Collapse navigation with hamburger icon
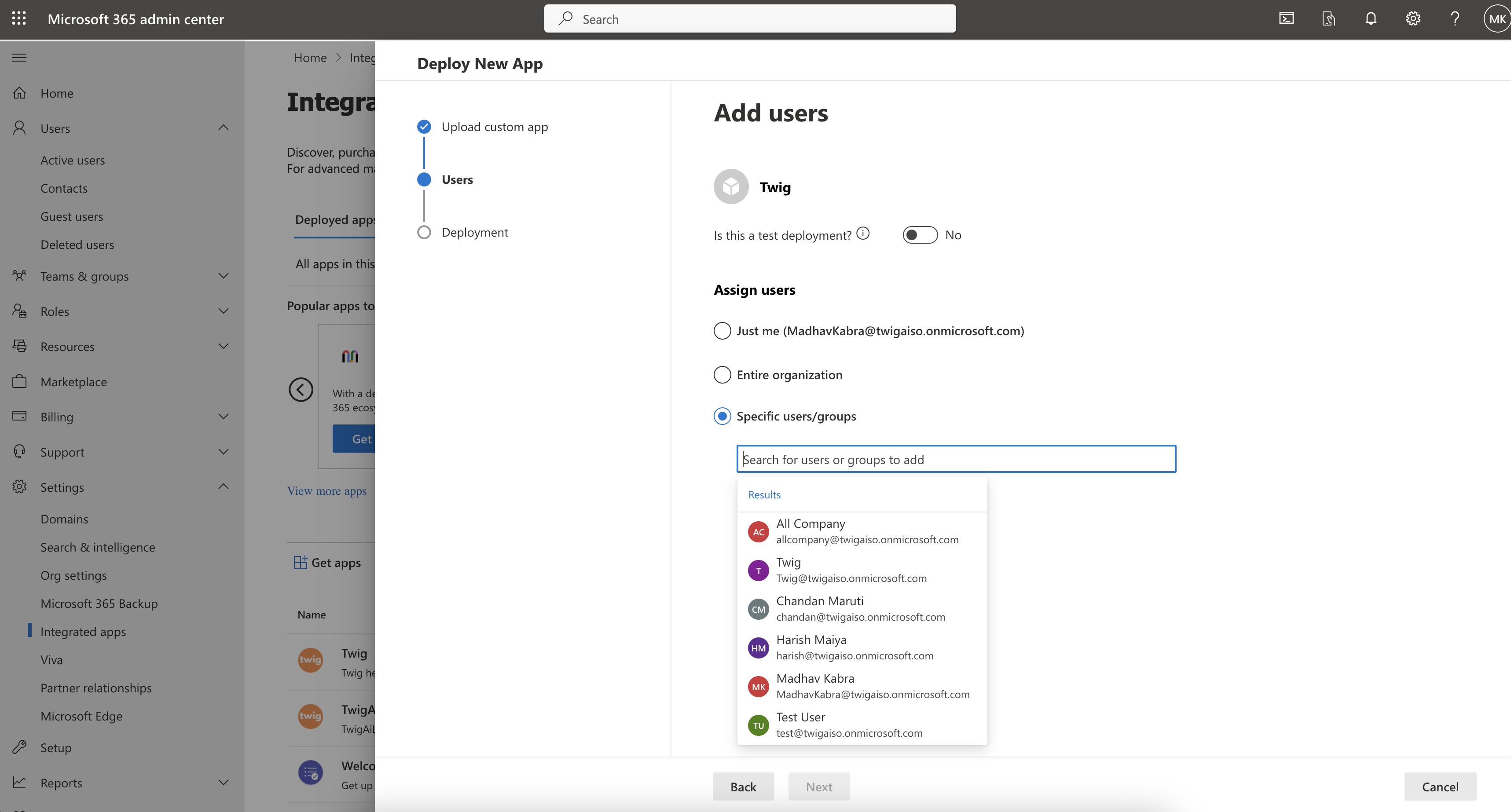Screen dimensions: 1511x812 [x=19, y=58]
